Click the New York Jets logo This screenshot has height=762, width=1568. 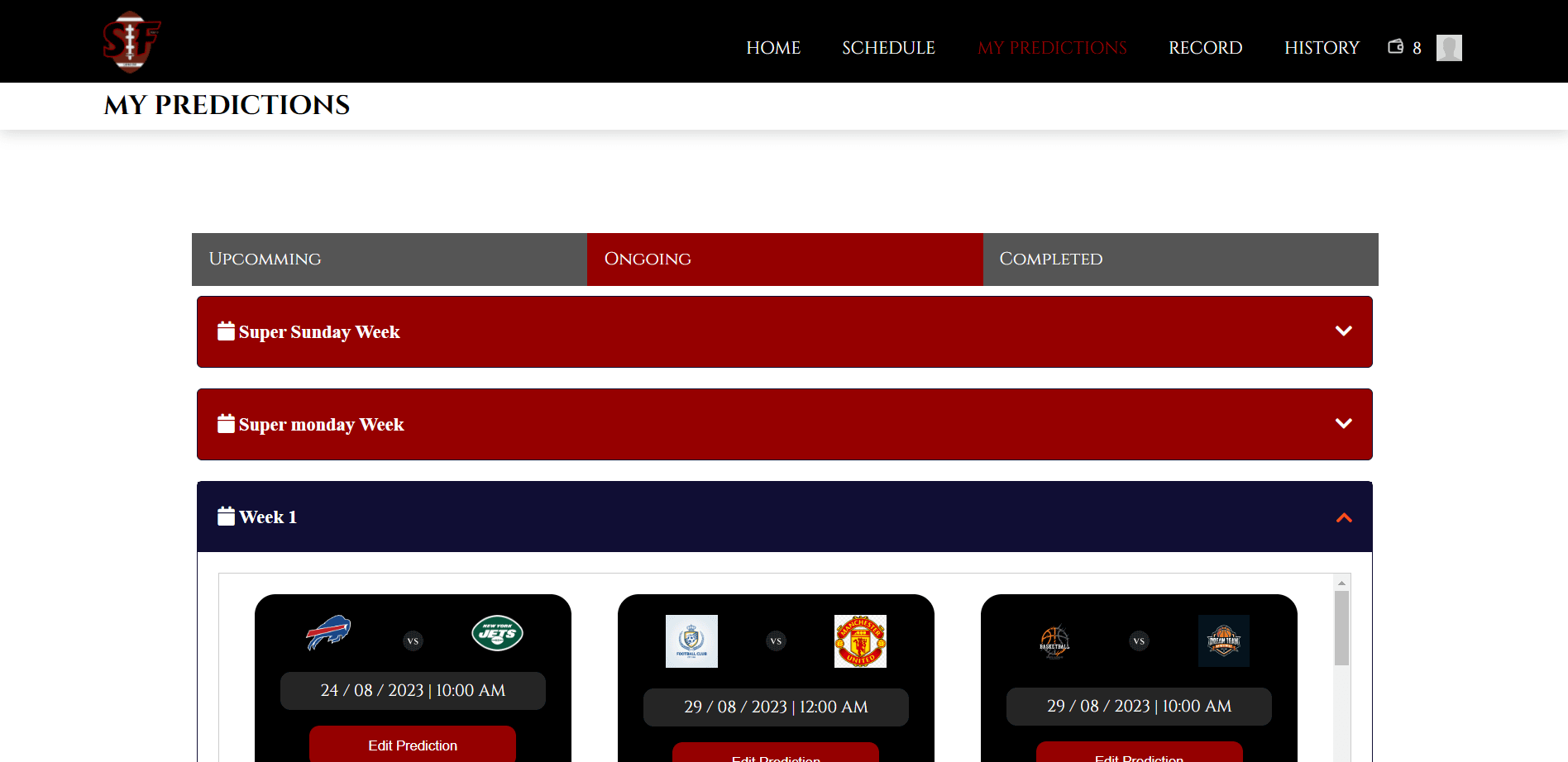[x=497, y=633]
